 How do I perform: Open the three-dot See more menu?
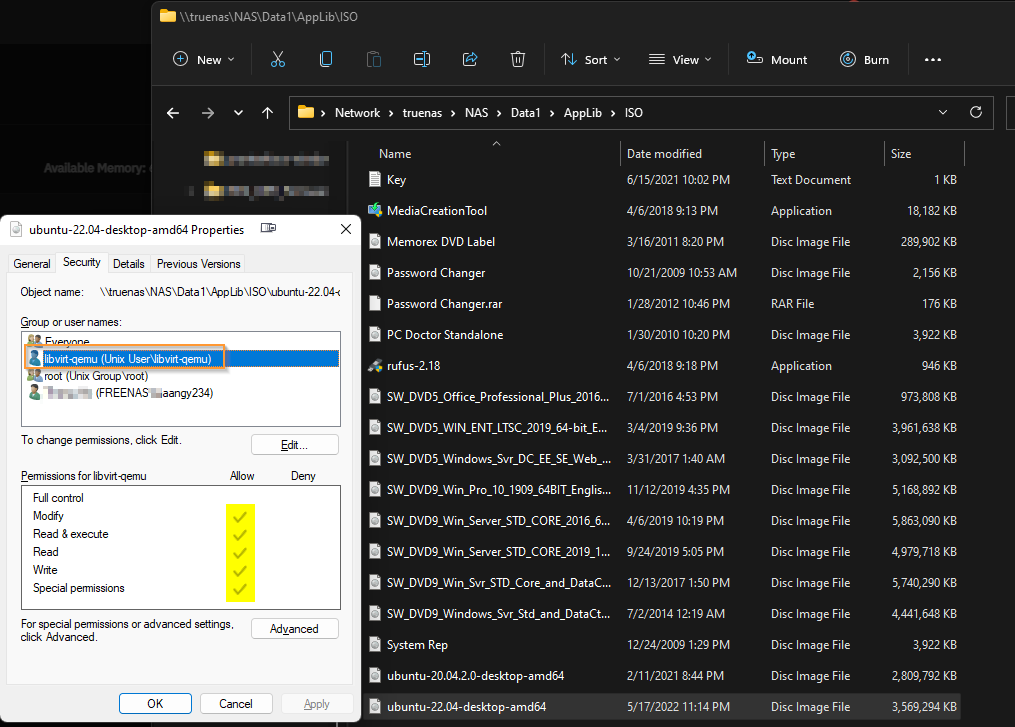(x=933, y=60)
